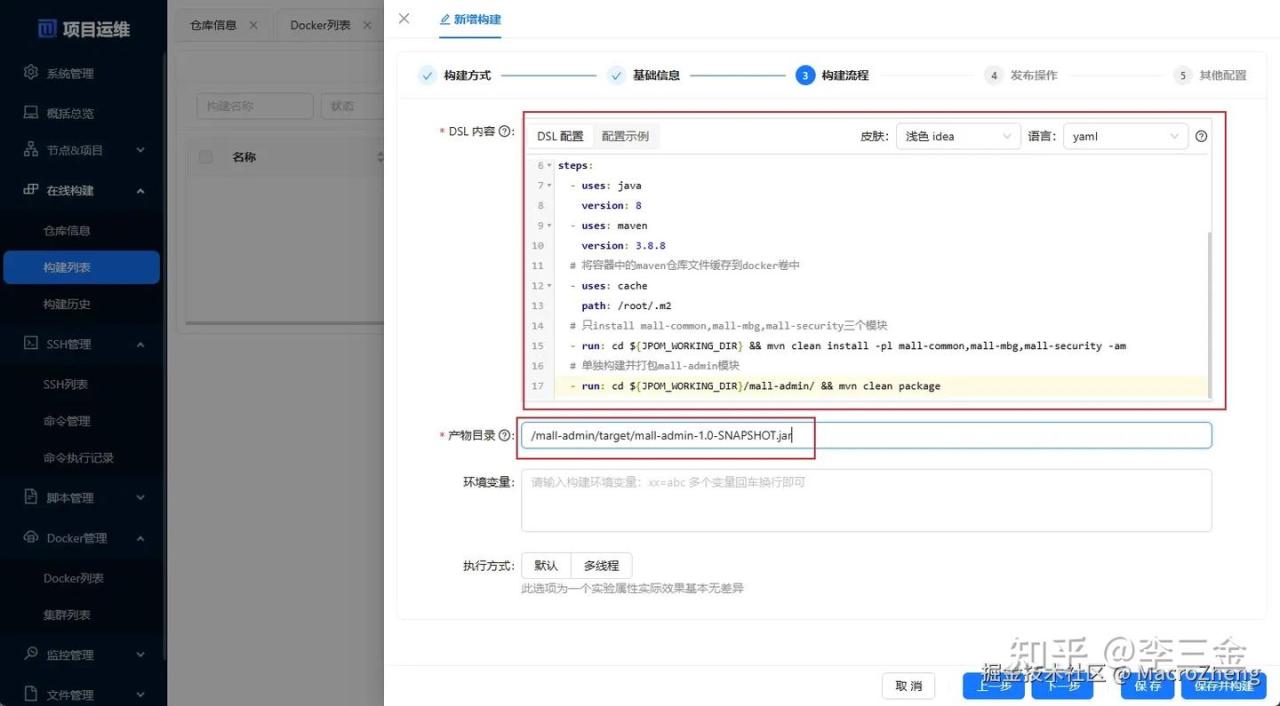Click the 取消 button
Image resolution: width=1280 pixels, height=706 pixels.
click(x=908, y=686)
